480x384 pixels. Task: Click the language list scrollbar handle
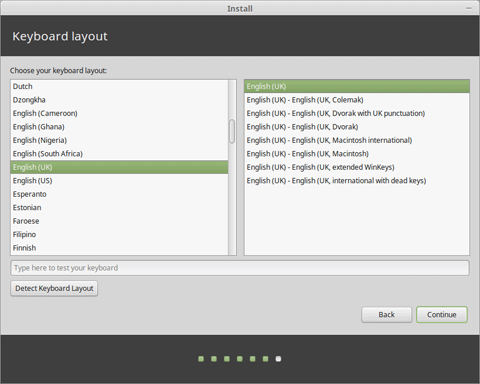[x=232, y=132]
